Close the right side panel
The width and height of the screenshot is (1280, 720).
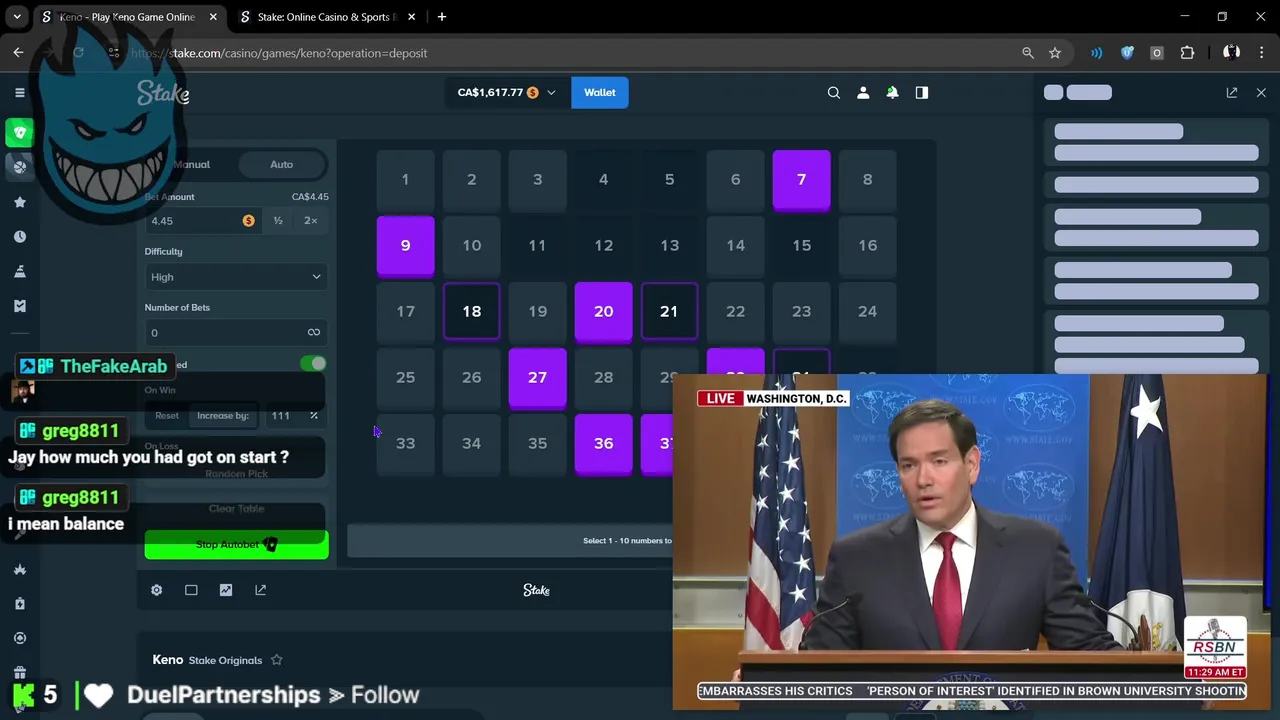[x=1261, y=92]
